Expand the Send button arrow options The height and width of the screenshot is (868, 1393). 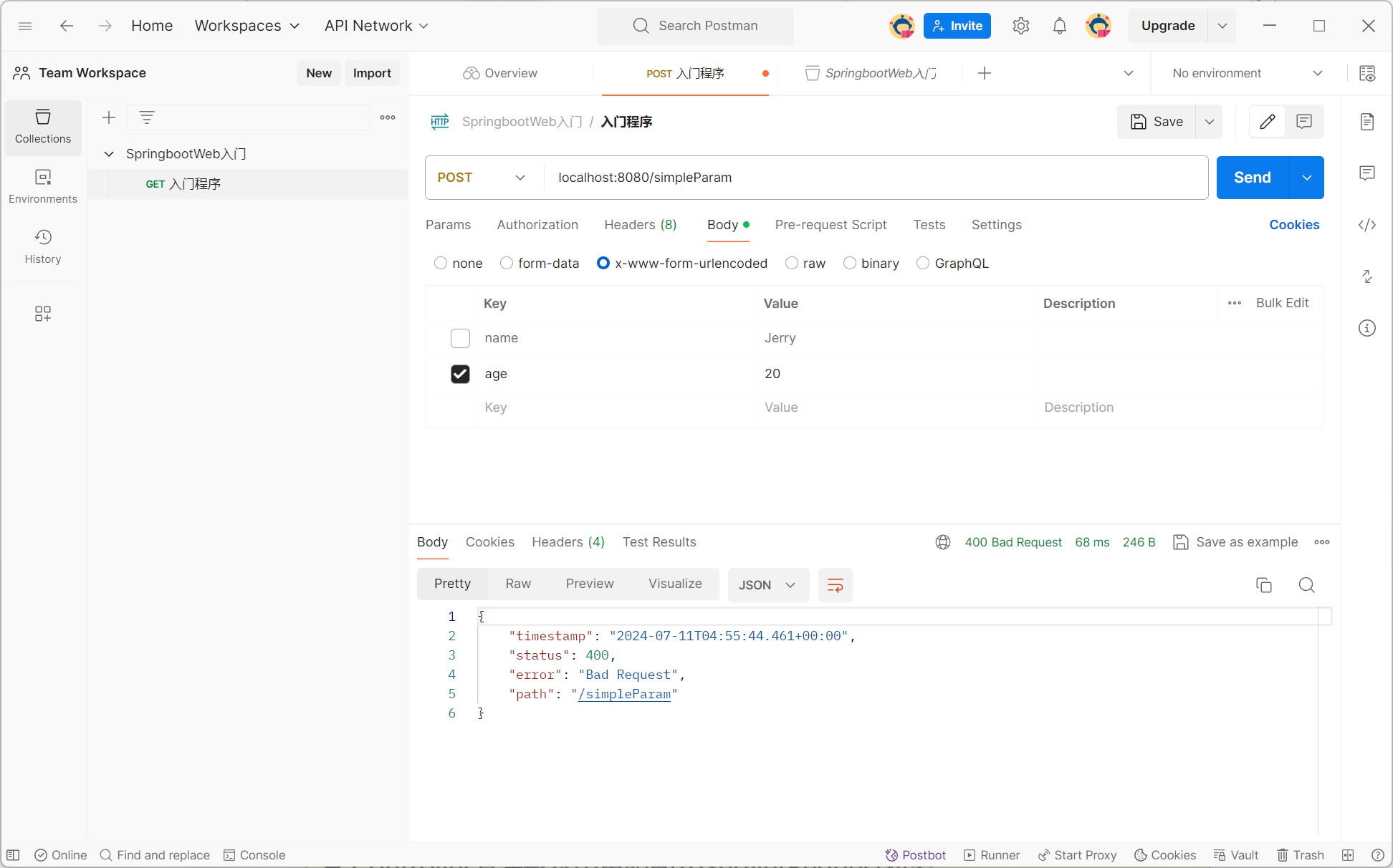point(1307,178)
